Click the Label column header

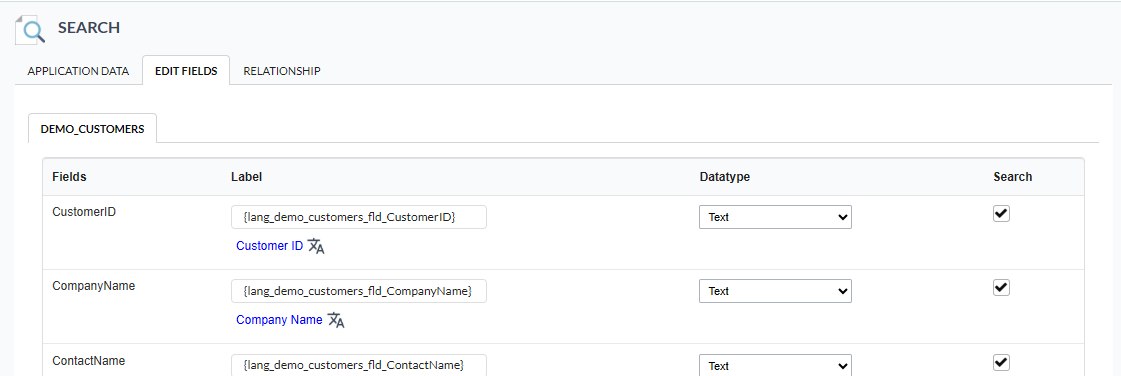pyautogui.click(x=247, y=177)
